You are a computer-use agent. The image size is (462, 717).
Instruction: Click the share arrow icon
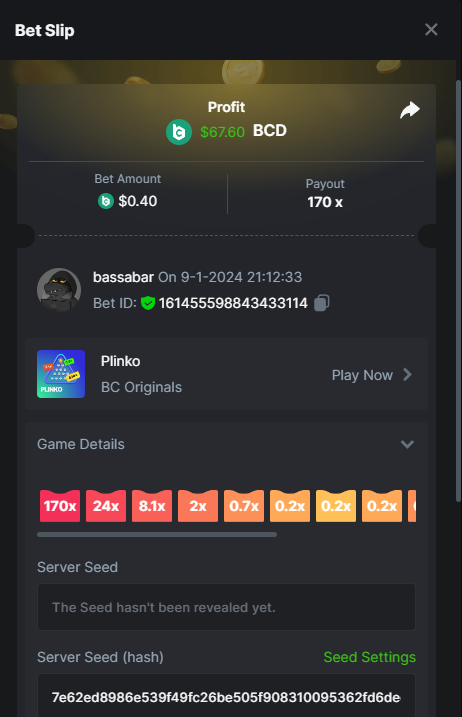410,110
